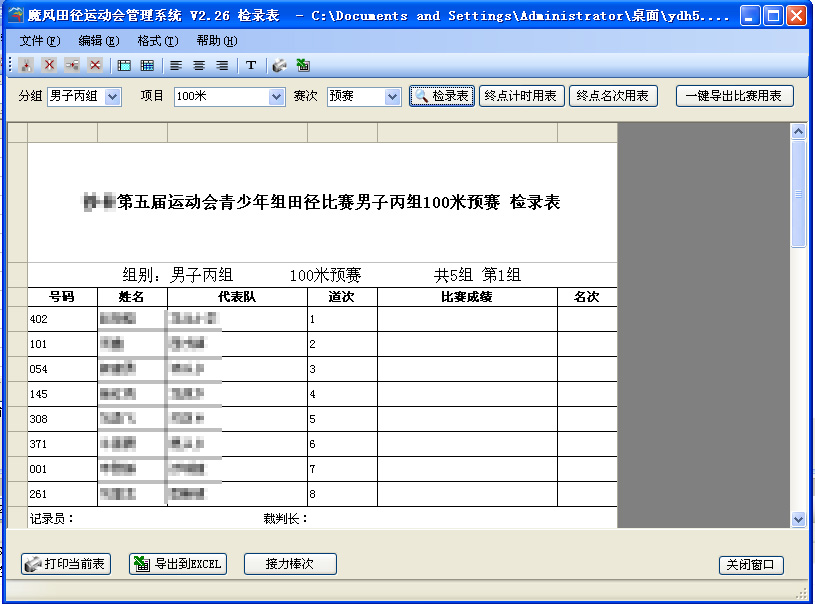Image resolution: width=815 pixels, height=604 pixels.
Task: Select the cell with number 145
Action: 62,394
